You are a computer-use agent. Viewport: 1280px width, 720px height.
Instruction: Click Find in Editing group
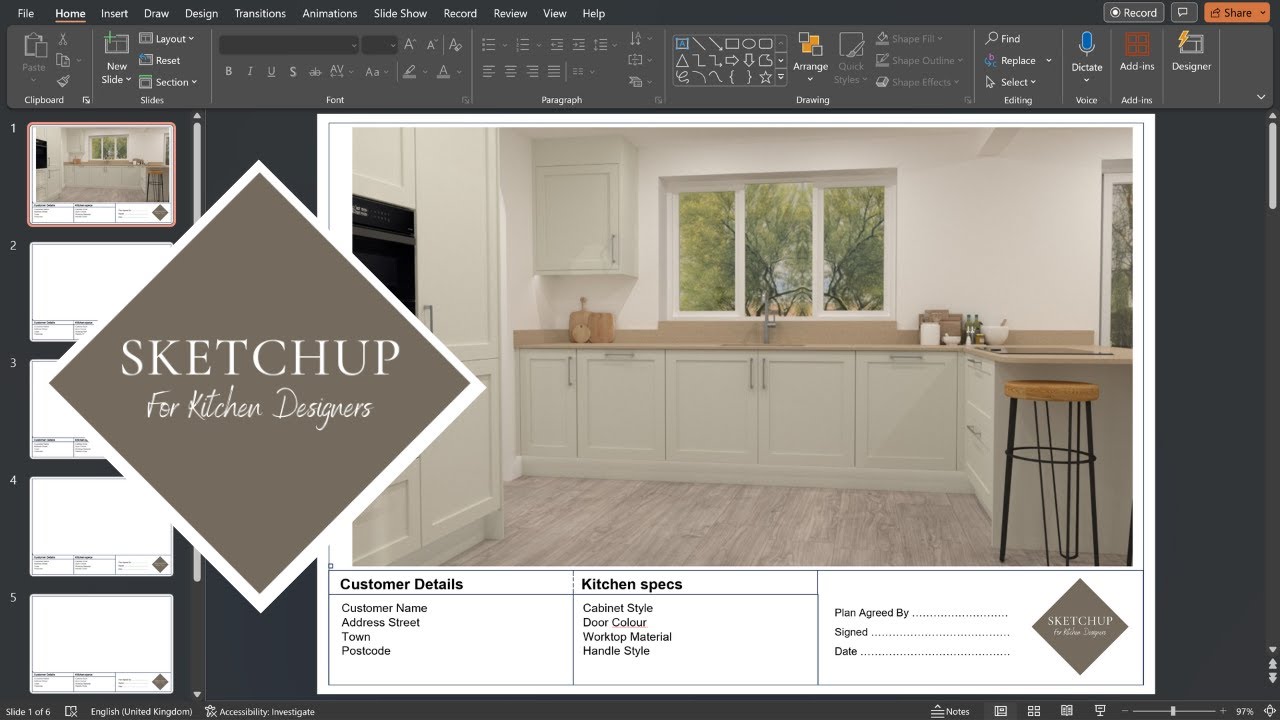pos(1003,38)
